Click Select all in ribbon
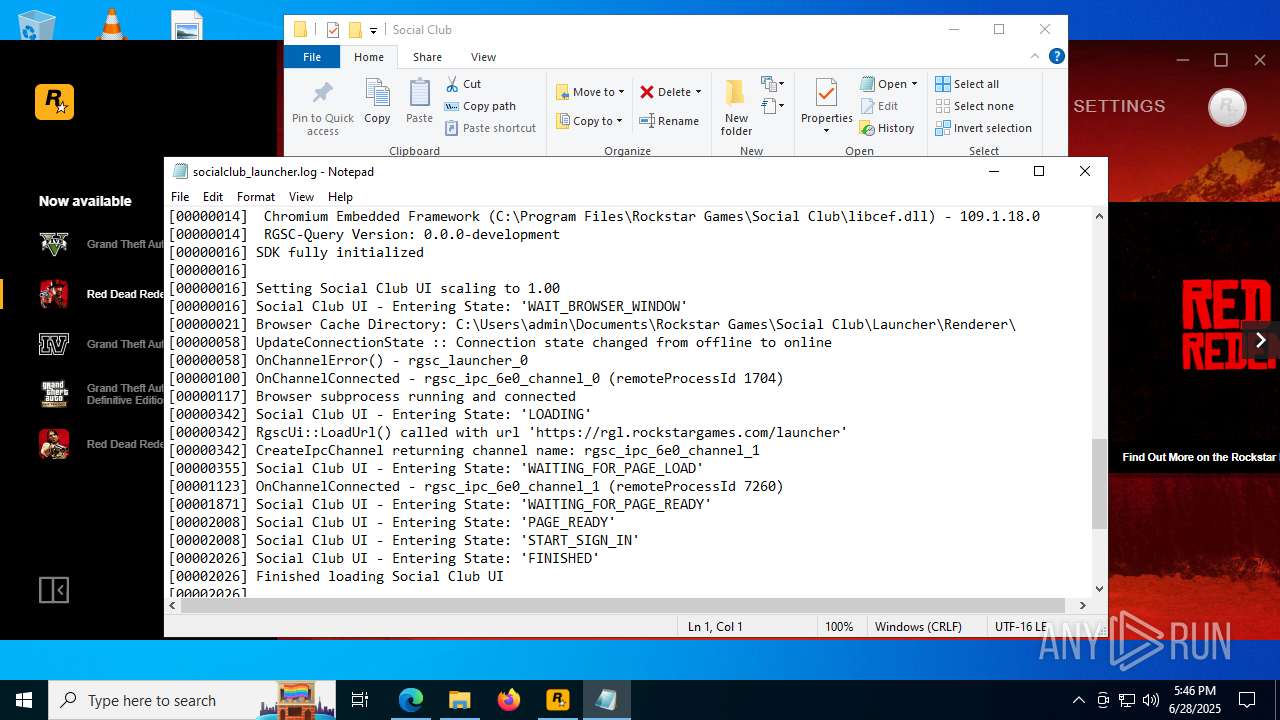The height and width of the screenshot is (720, 1280). tap(967, 84)
